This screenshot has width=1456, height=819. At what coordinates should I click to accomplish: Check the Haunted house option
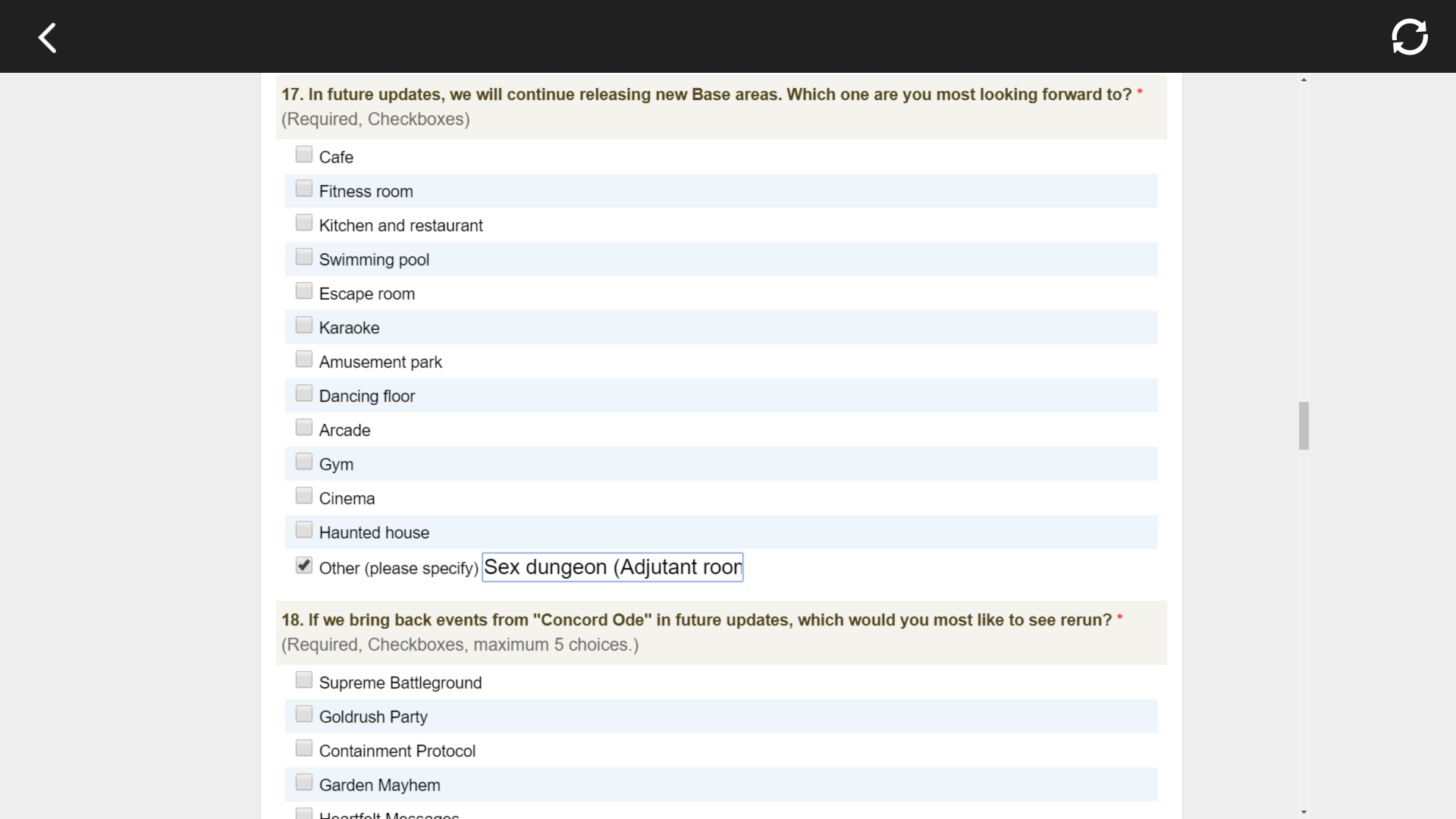[x=304, y=530]
